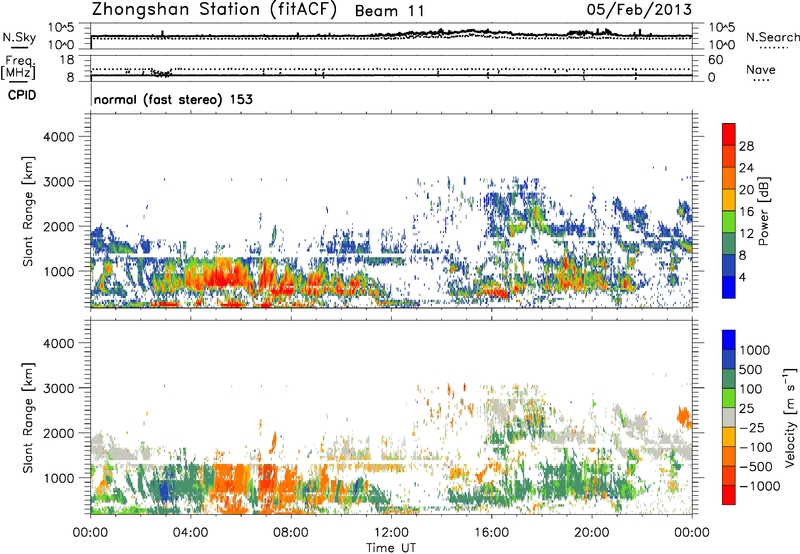Pick the blue top segment of velocity colorbar
The image size is (800, 554).
click(x=729, y=340)
